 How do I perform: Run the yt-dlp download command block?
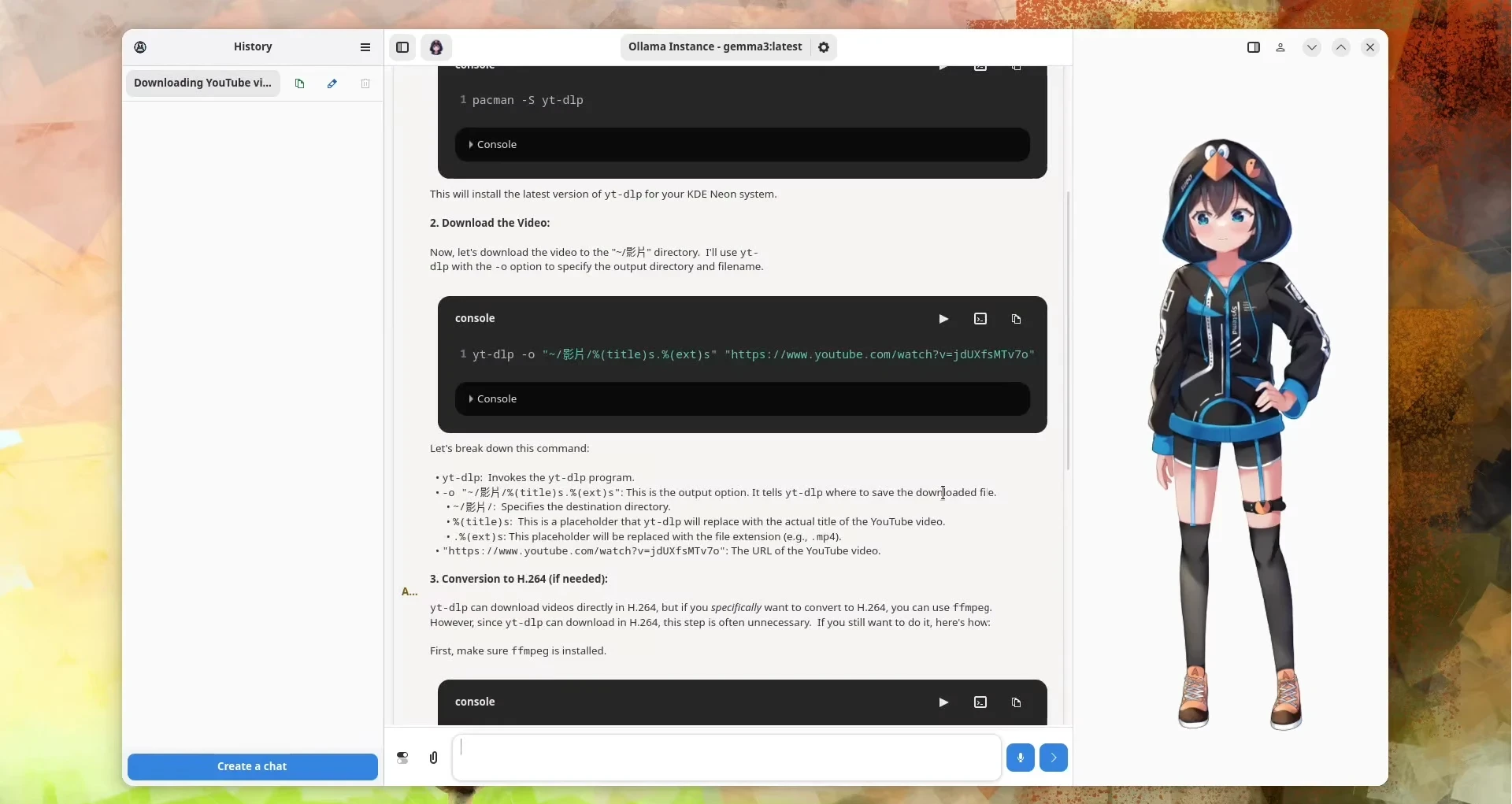pyautogui.click(x=943, y=319)
